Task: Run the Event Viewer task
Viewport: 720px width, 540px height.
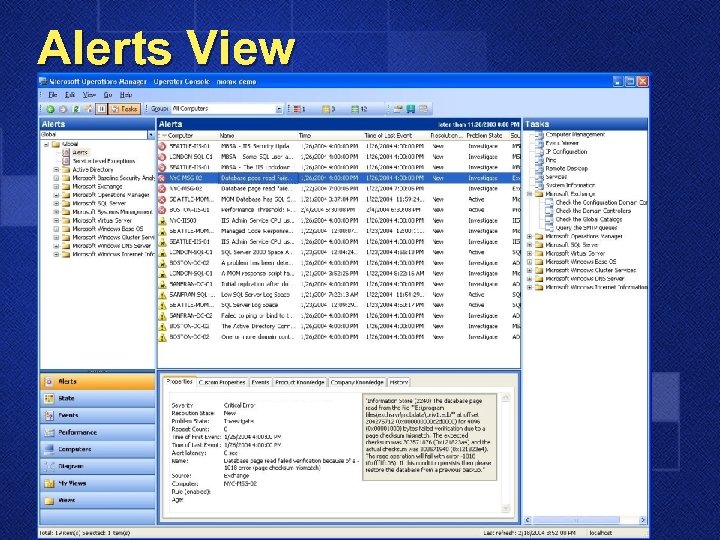Action: click(562, 143)
